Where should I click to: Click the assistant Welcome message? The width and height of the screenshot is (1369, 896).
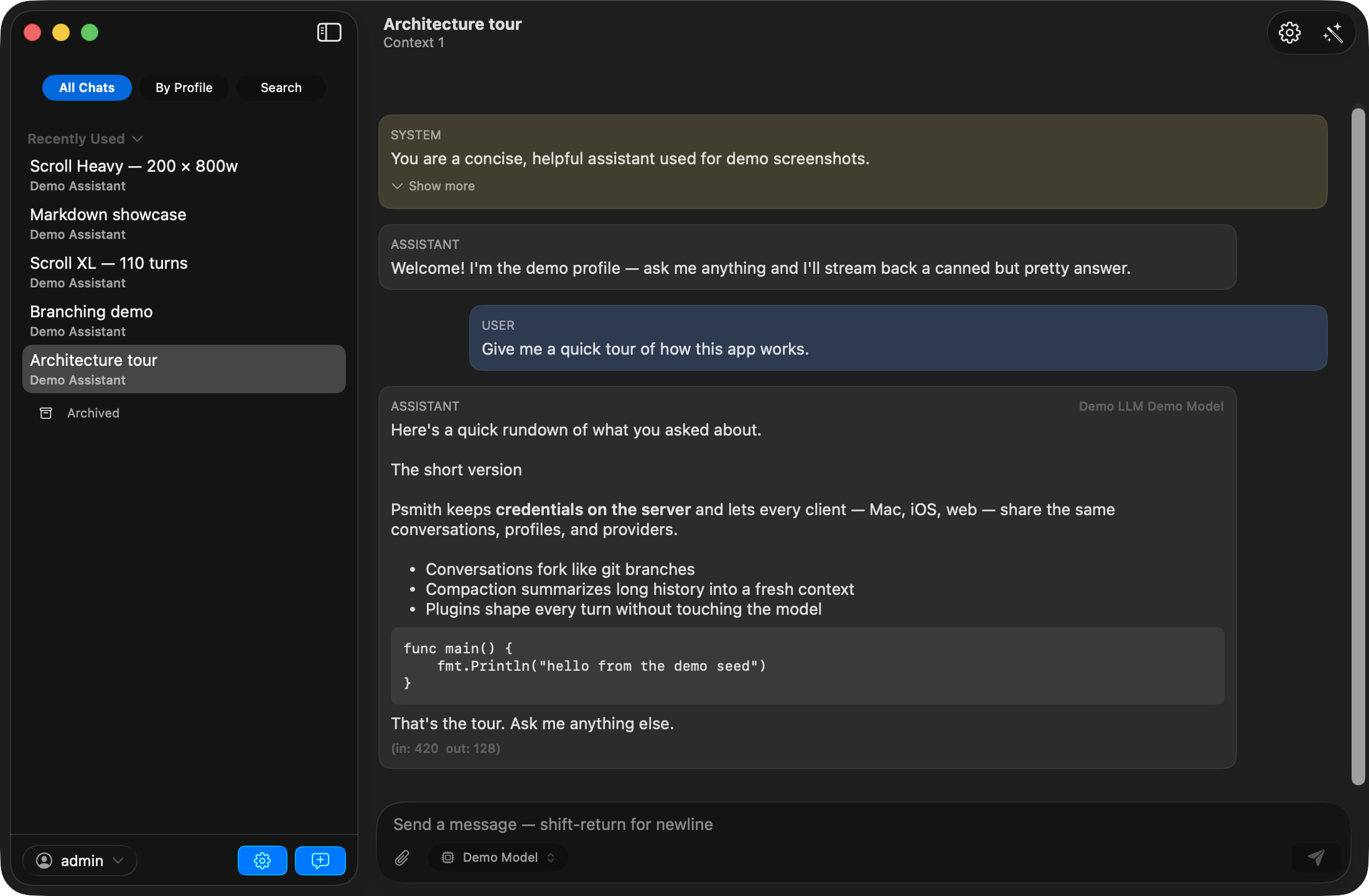(x=808, y=257)
